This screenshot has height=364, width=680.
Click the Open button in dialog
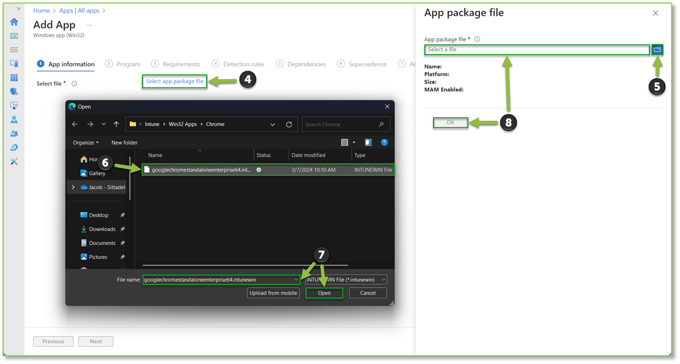pyautogui.click(x=324, y=293)
